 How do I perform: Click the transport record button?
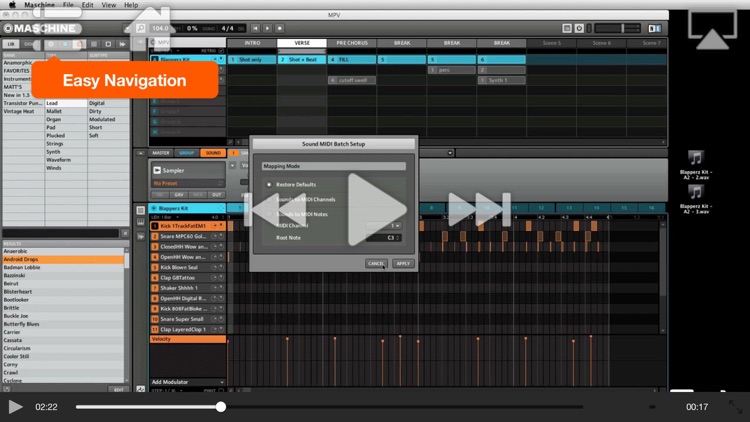tap(280, 28)
